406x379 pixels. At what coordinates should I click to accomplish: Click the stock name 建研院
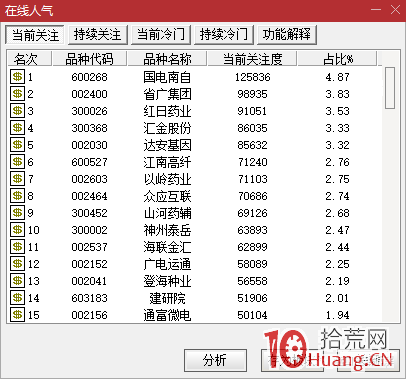coord(167,298)
